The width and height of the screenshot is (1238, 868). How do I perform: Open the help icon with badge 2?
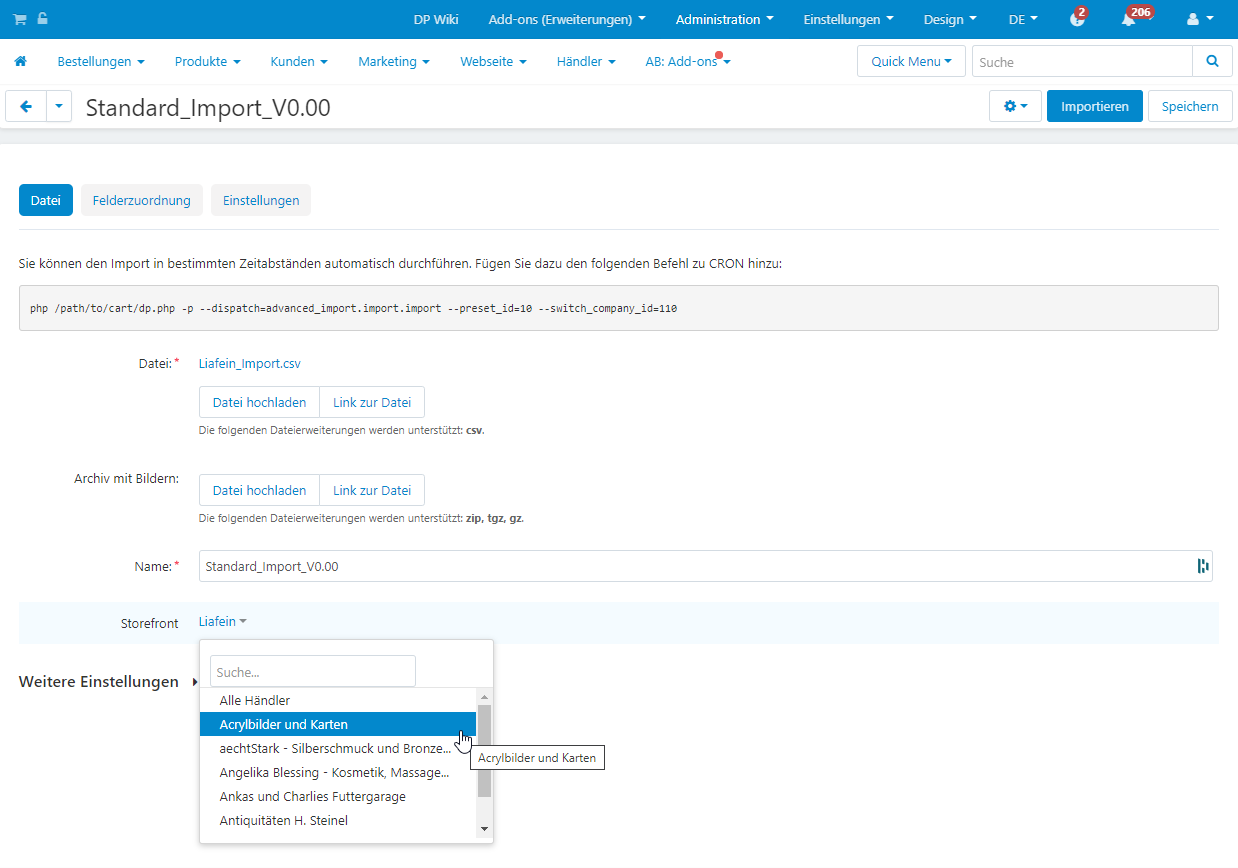tap(1077, 19)
